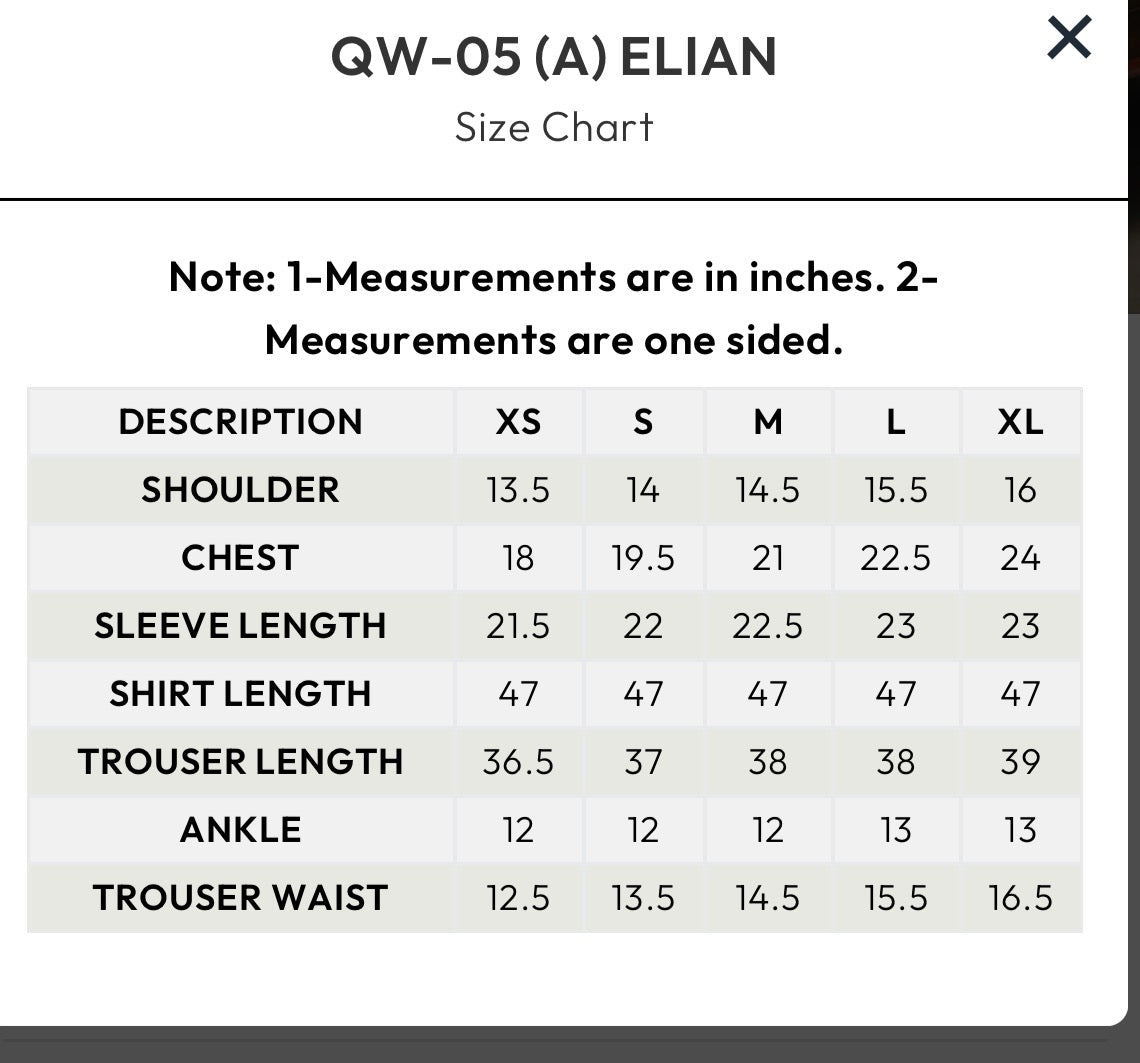Click the SHIRT LENGTH row label
1140x1063 pixels.
[240, 694]
